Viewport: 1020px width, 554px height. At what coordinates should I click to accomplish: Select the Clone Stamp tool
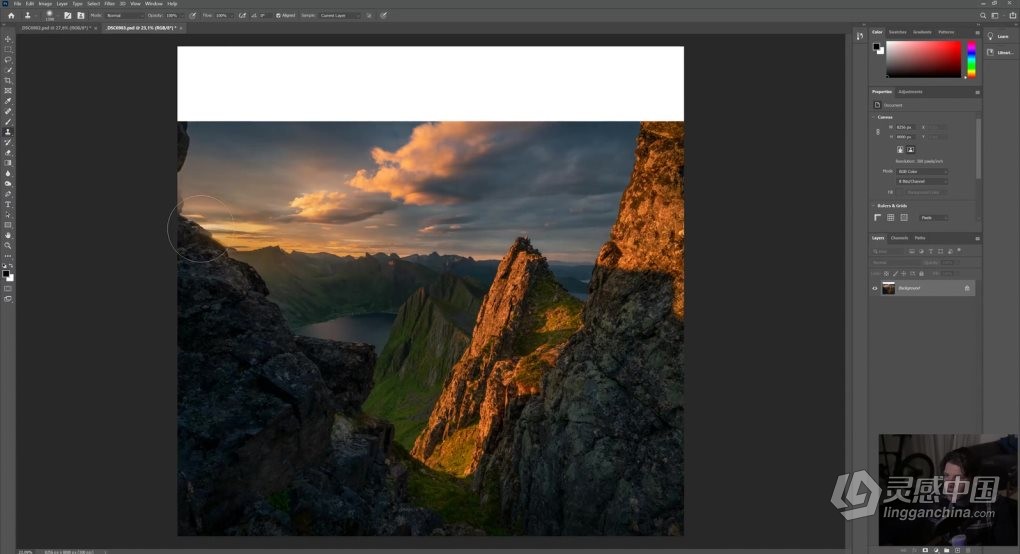click(x=8, y=132)
